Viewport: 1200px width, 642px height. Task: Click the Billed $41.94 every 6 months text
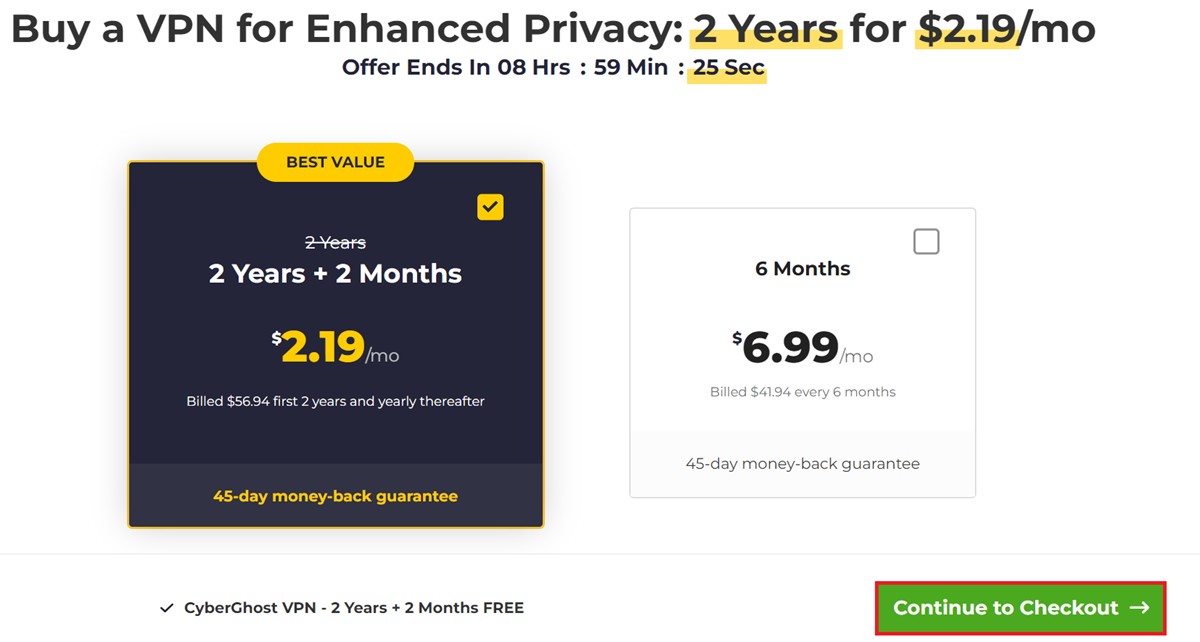click(802, 392)
